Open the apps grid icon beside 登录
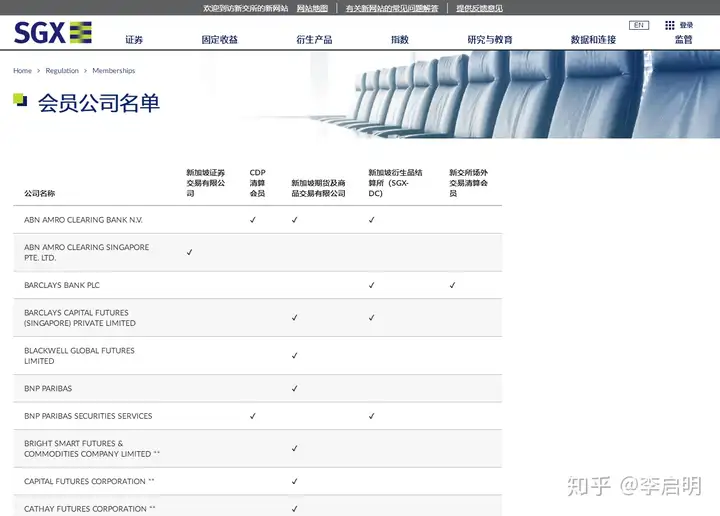 coord(669,25)
